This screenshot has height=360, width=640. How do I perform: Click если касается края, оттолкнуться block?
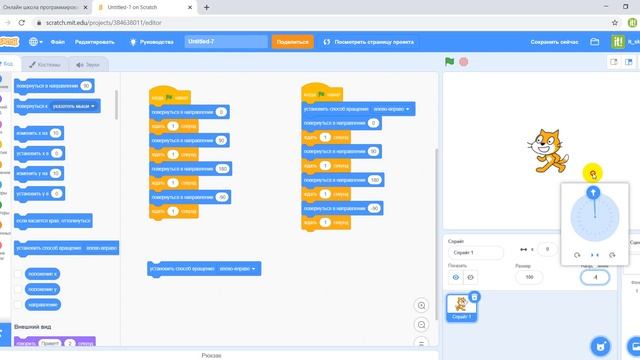(x=53, y=221)
